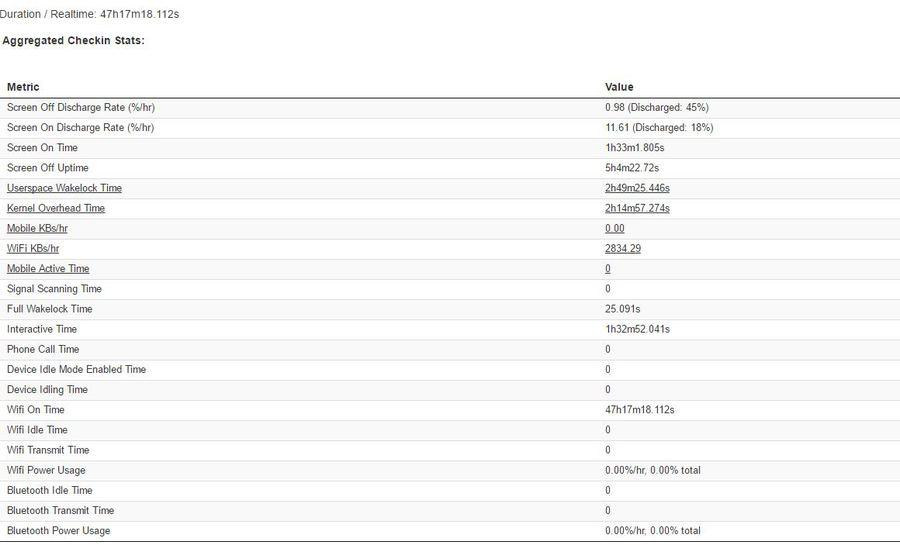Click the Mobile KBs/hr metric link
The width and height of the screenshot is (900, 545).
pyautogui.click(x=37, y=228)
